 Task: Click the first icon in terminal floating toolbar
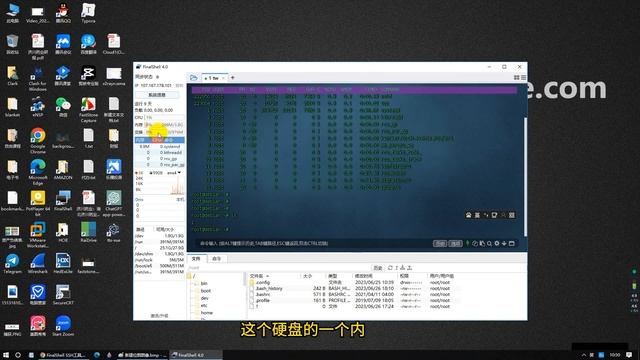point(469,215)
